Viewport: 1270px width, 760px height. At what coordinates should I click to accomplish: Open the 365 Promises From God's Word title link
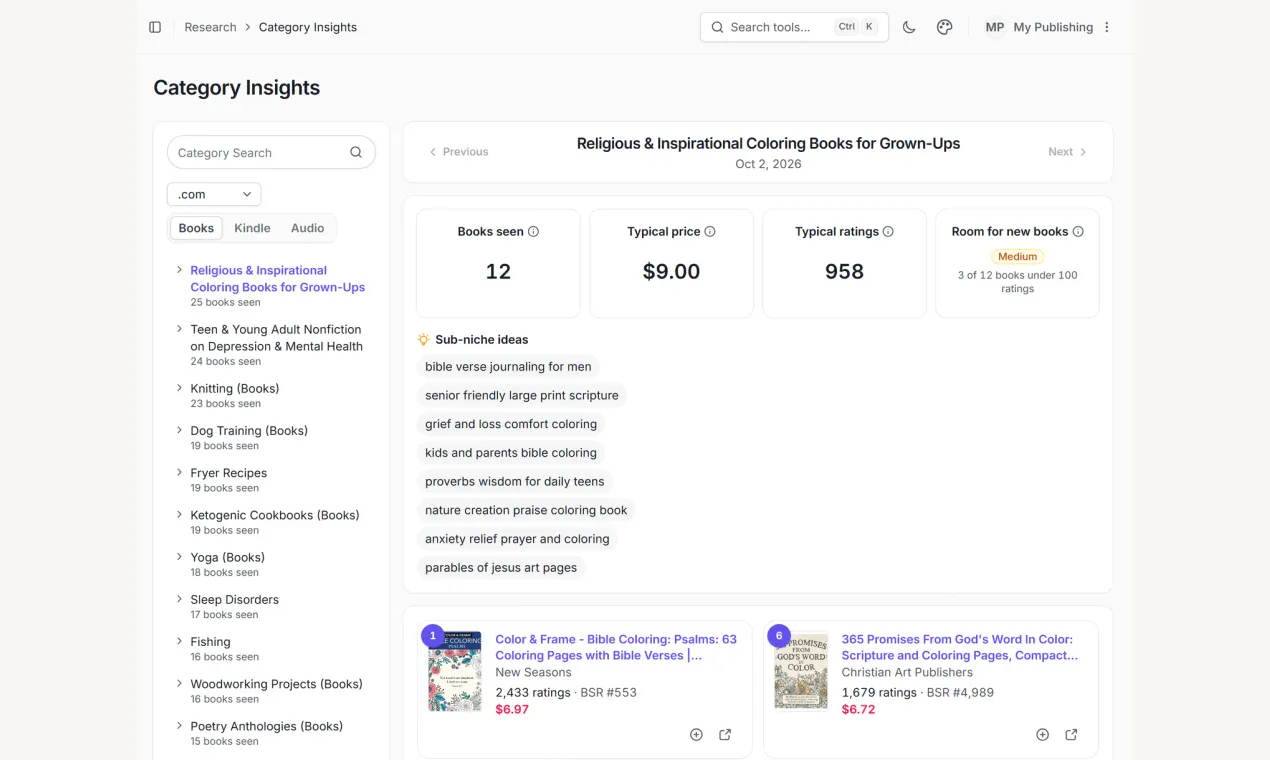click(x=960, y=647)
